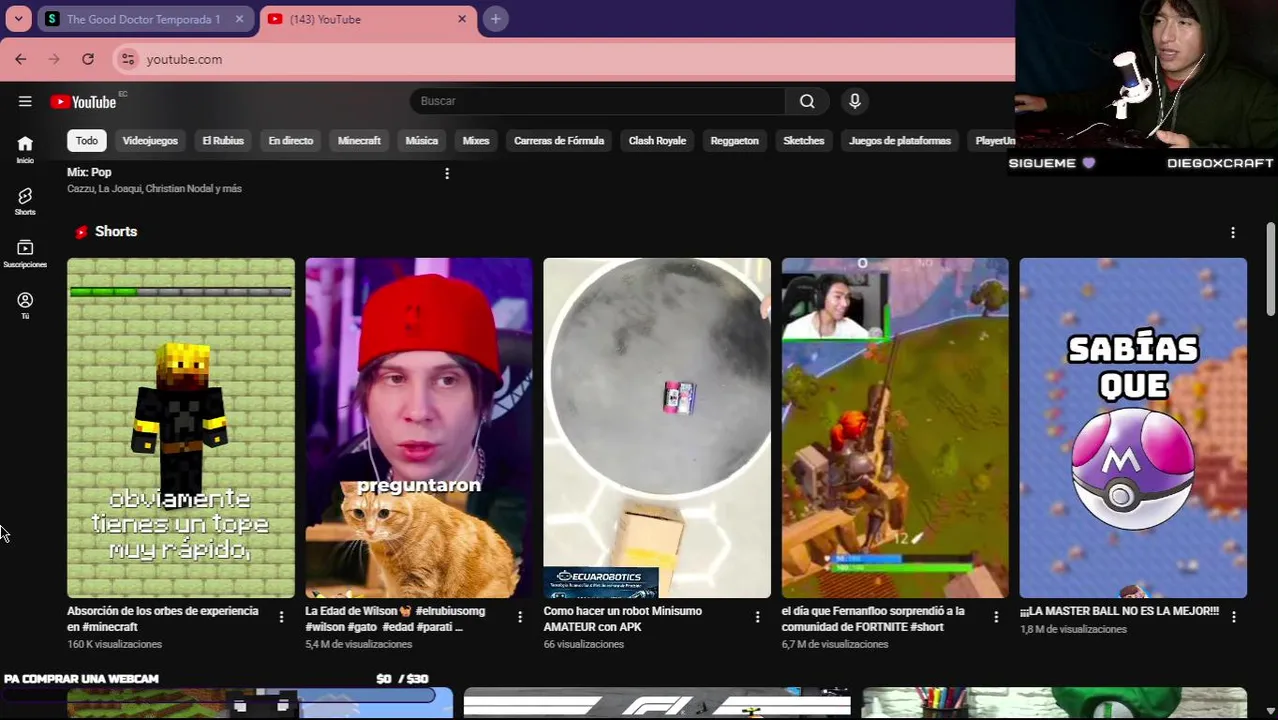Open the YouTube hamburger guide menu
Image resolution: width=1278 pixels, height=720 pixels.
(25, 101)
